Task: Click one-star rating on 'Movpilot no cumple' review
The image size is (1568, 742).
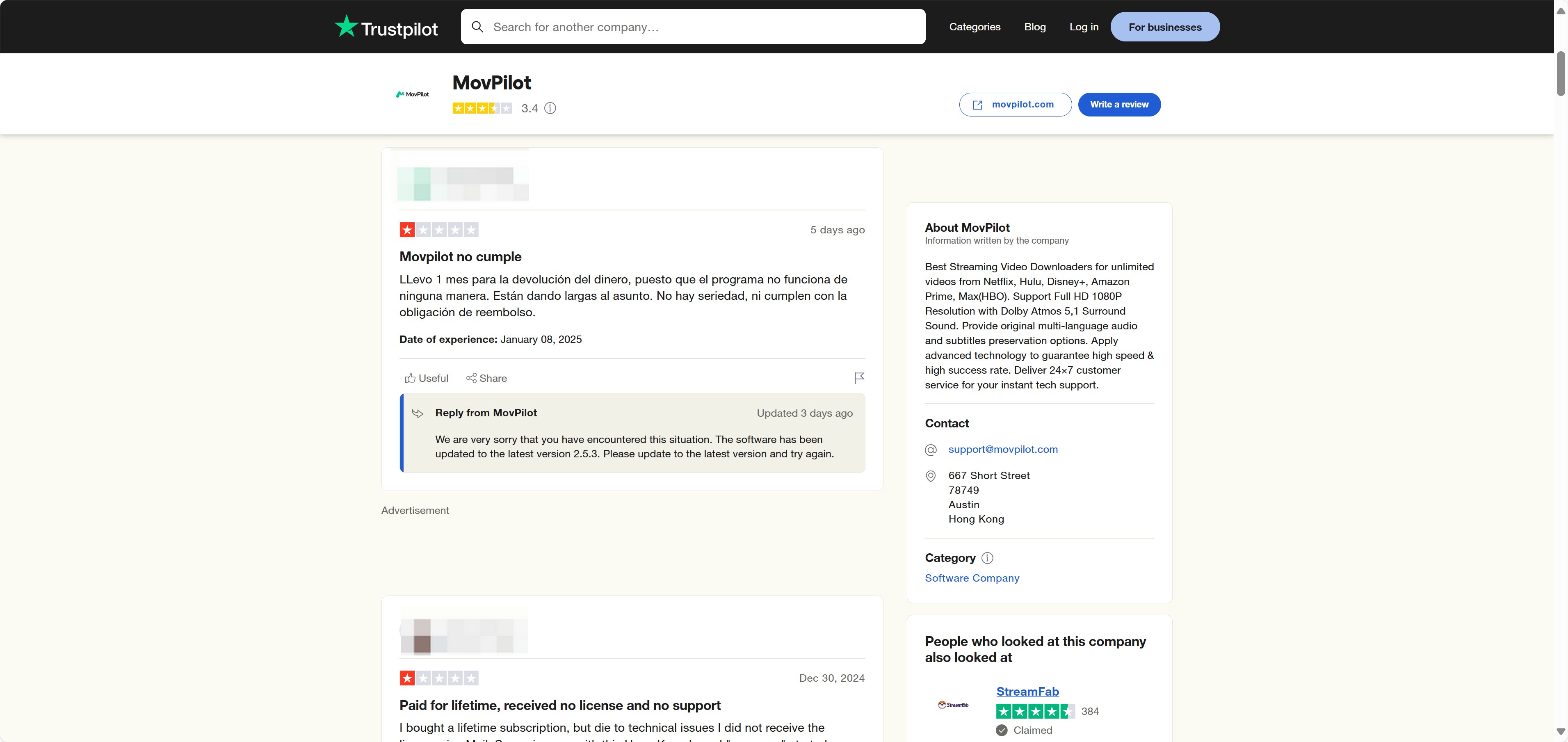Action: point(439,229)
